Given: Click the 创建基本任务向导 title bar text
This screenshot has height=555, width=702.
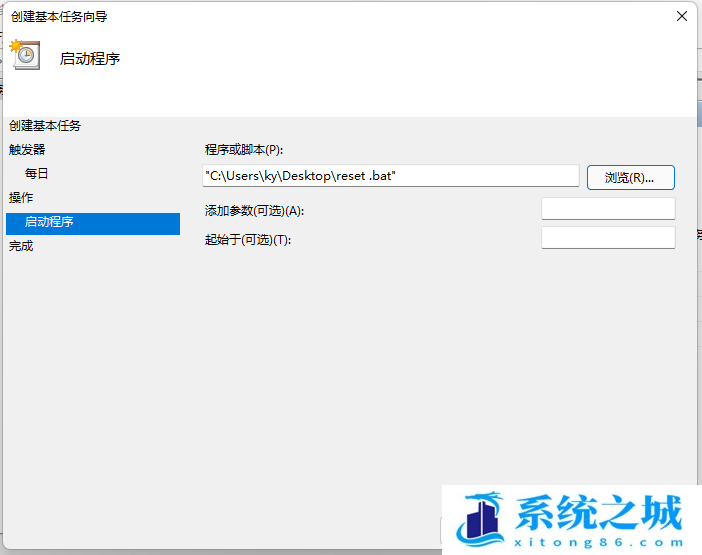Looking at the screenshot, I should click(x=59, y=17).
